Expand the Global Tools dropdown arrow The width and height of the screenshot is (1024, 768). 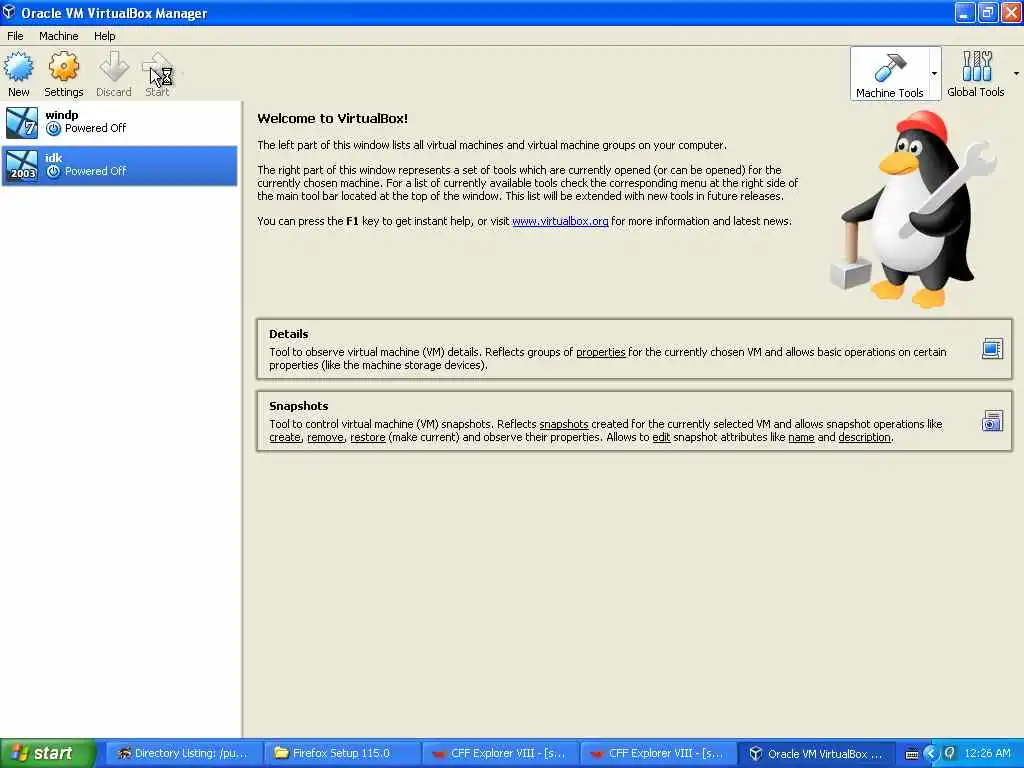[1016, 74]
